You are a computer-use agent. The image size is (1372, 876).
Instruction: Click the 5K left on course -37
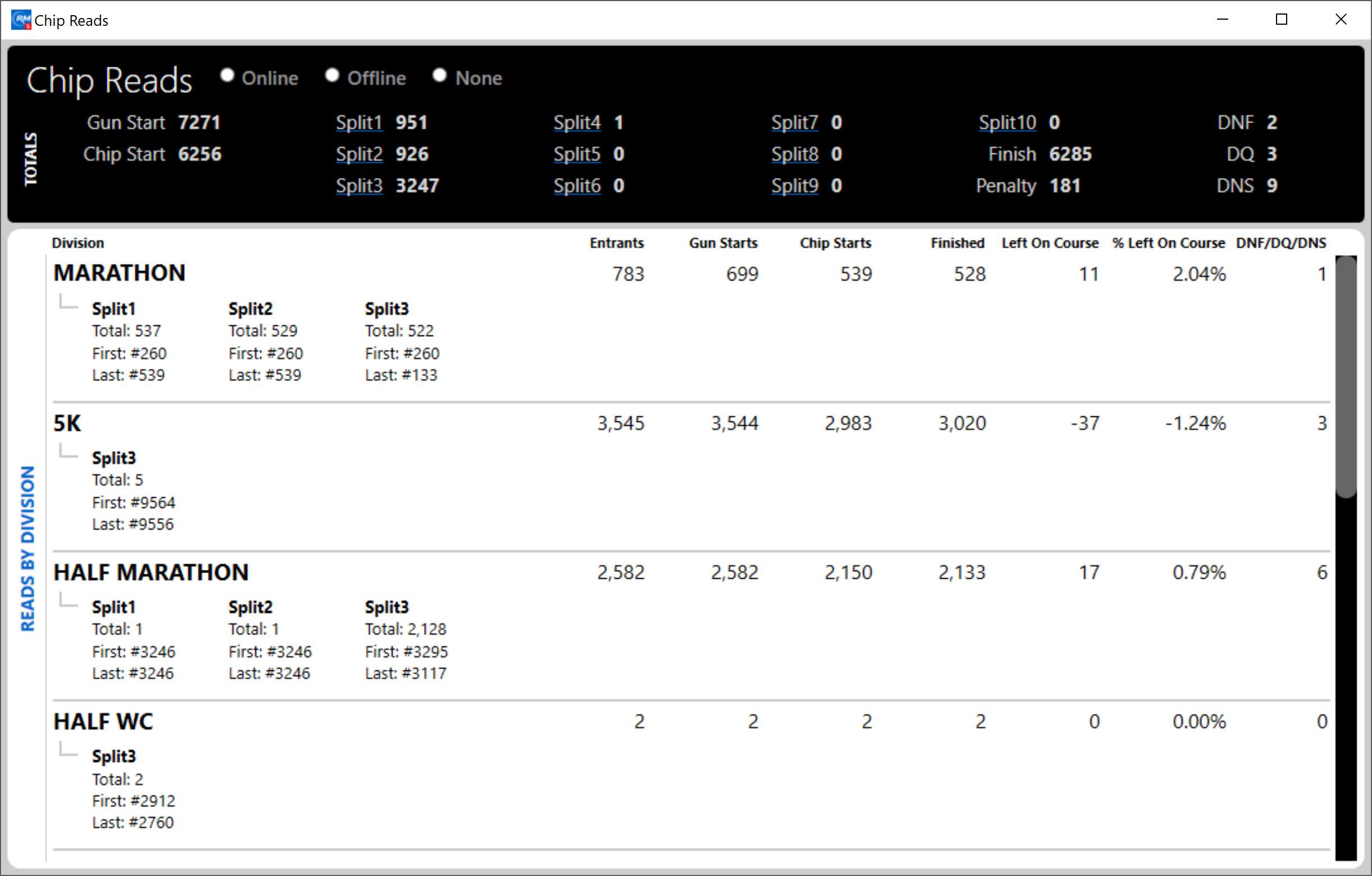coord(1085,424)
